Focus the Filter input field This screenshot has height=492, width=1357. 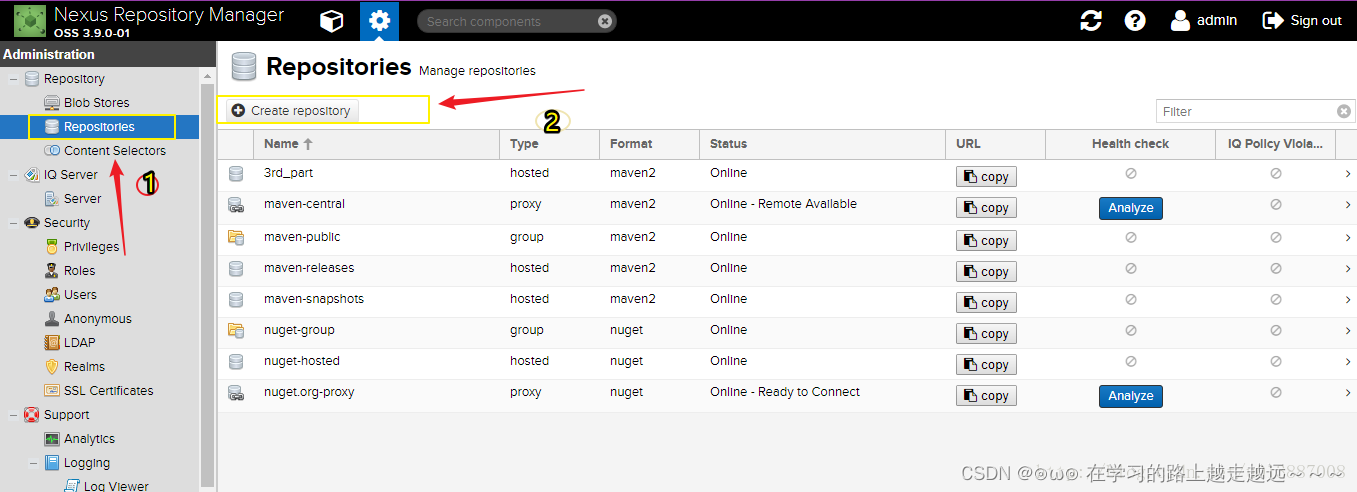tap(1246, 111)
